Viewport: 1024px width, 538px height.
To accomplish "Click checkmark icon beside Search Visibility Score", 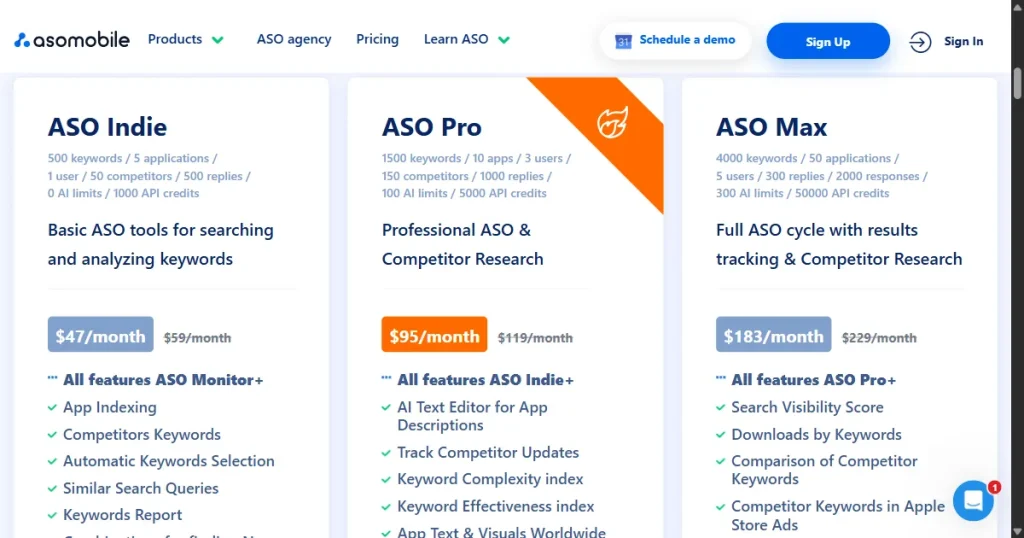I will tap(720, 407).
